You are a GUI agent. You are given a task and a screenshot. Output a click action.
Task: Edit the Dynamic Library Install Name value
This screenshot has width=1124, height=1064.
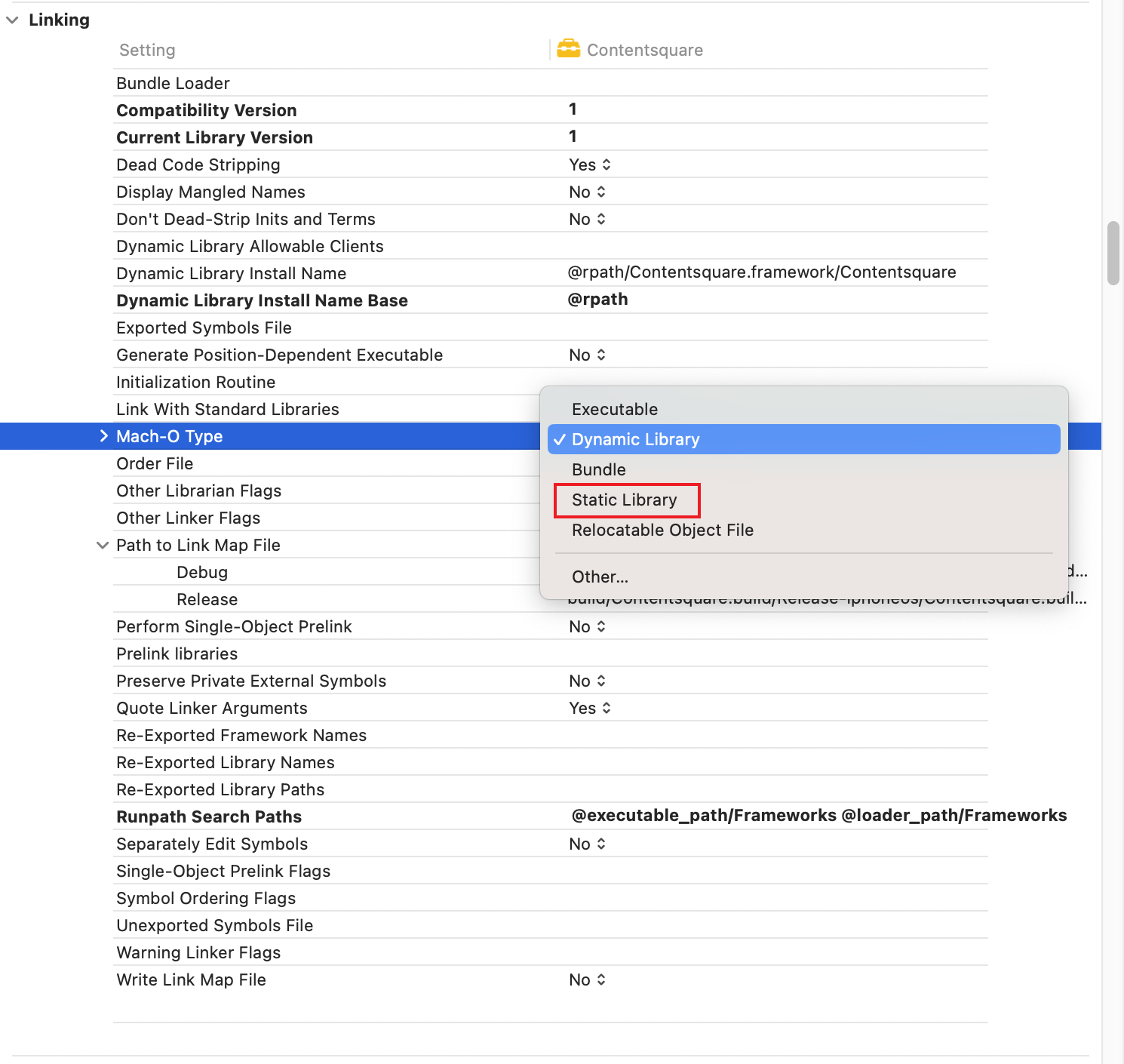click(761, 272)
